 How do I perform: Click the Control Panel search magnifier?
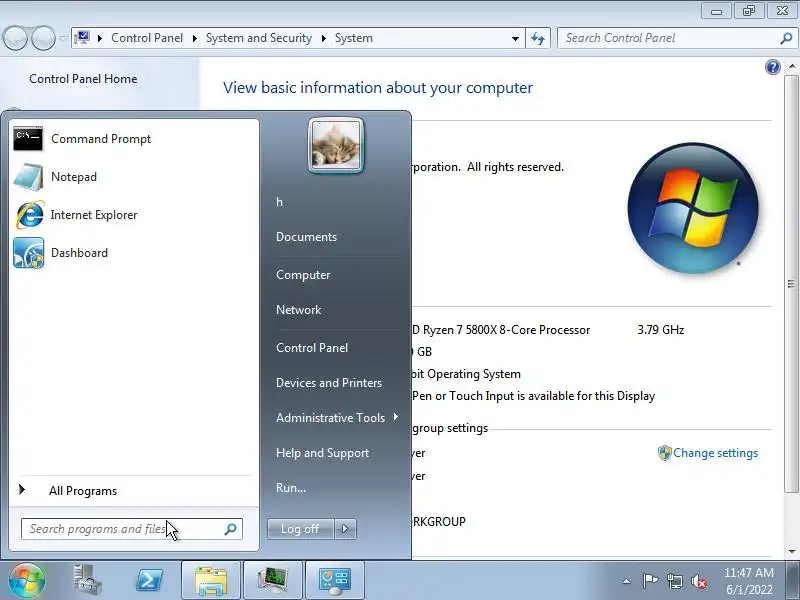(786, 38)
